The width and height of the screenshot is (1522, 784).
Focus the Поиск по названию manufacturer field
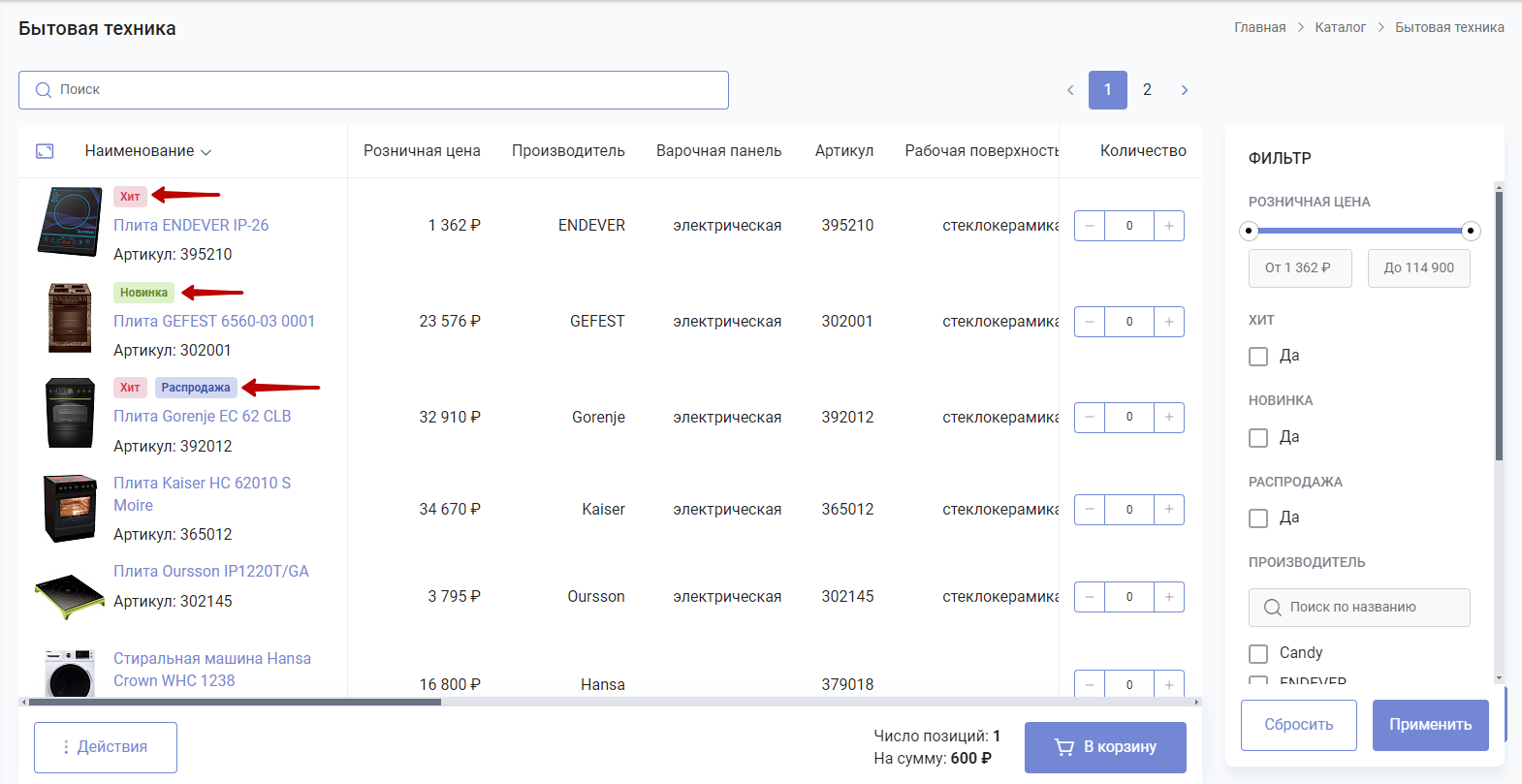coord(1359,608)
